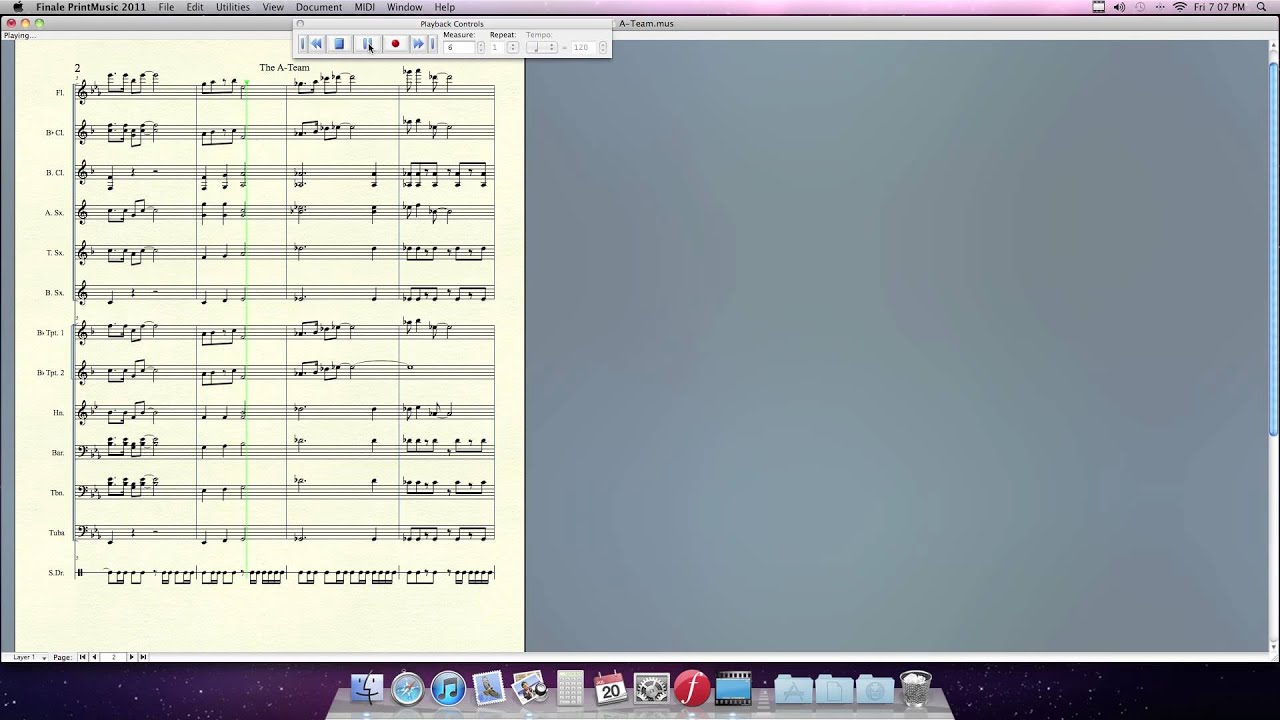The image size is (1280, 720).
Task: Open Finder from the Dock
Action: coord(367,688)
